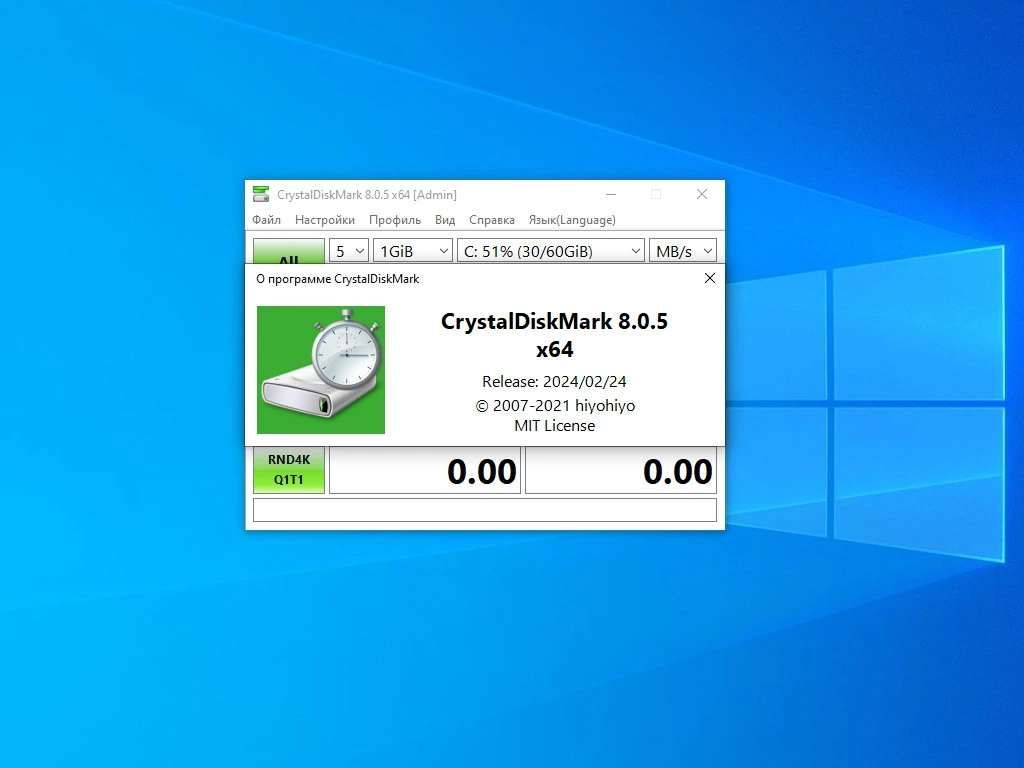Open the drive selector C: 51% (30/60GiB)
The width and height of the screenshot is (1024, 768).
pos(551,251)
